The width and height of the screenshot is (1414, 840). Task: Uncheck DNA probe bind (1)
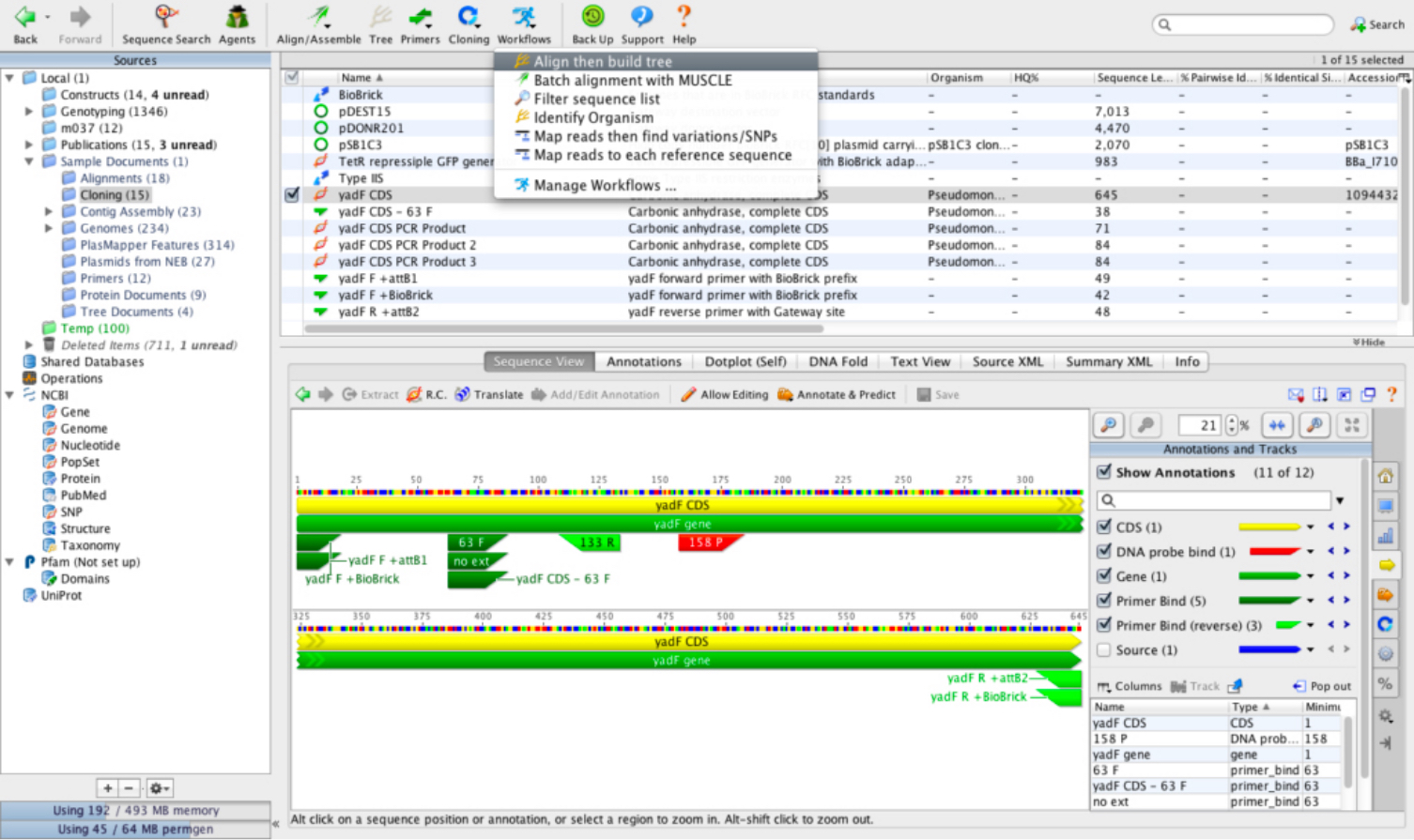[x=1104, y=551]
